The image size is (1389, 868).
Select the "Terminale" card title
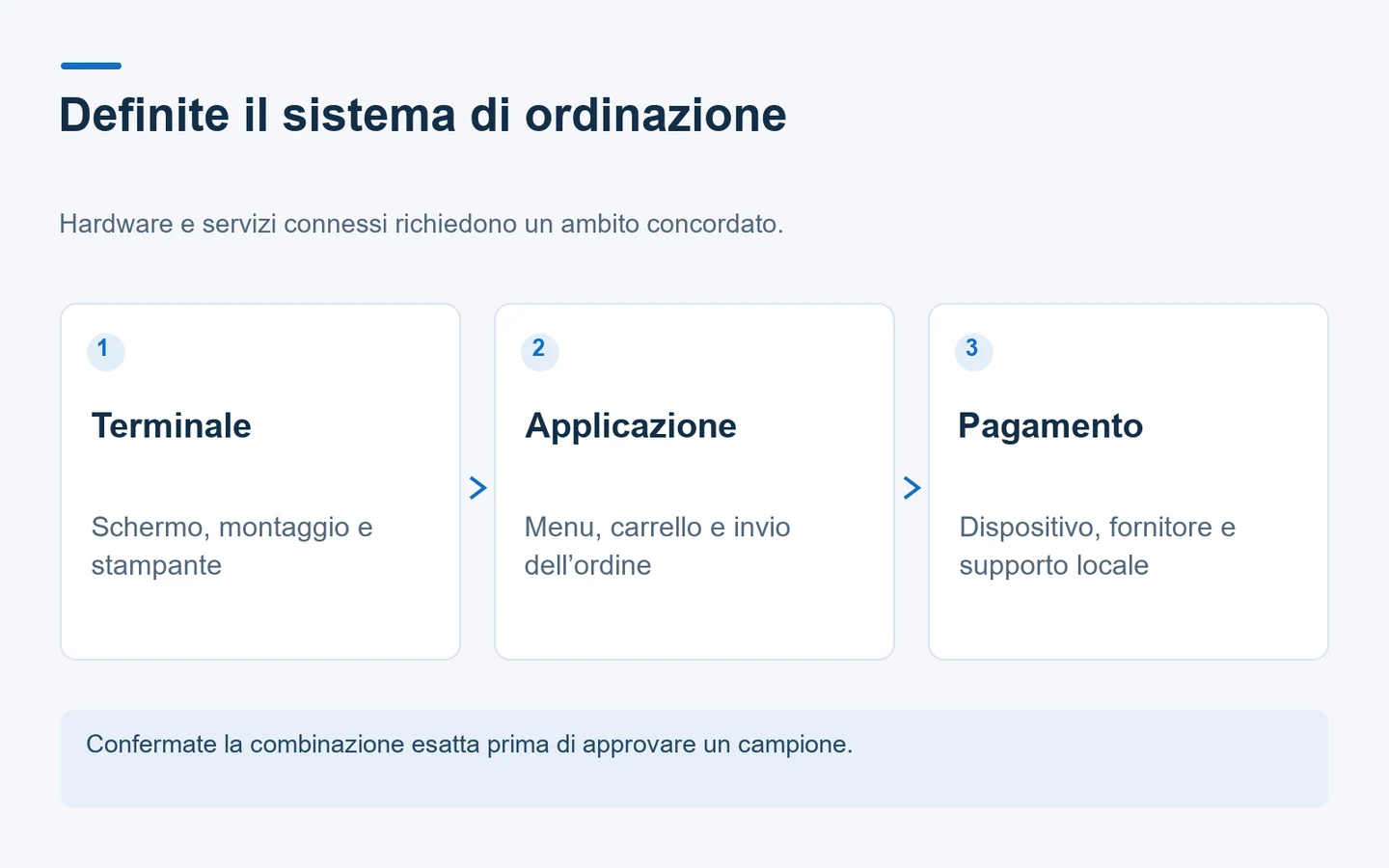point(172,425)
